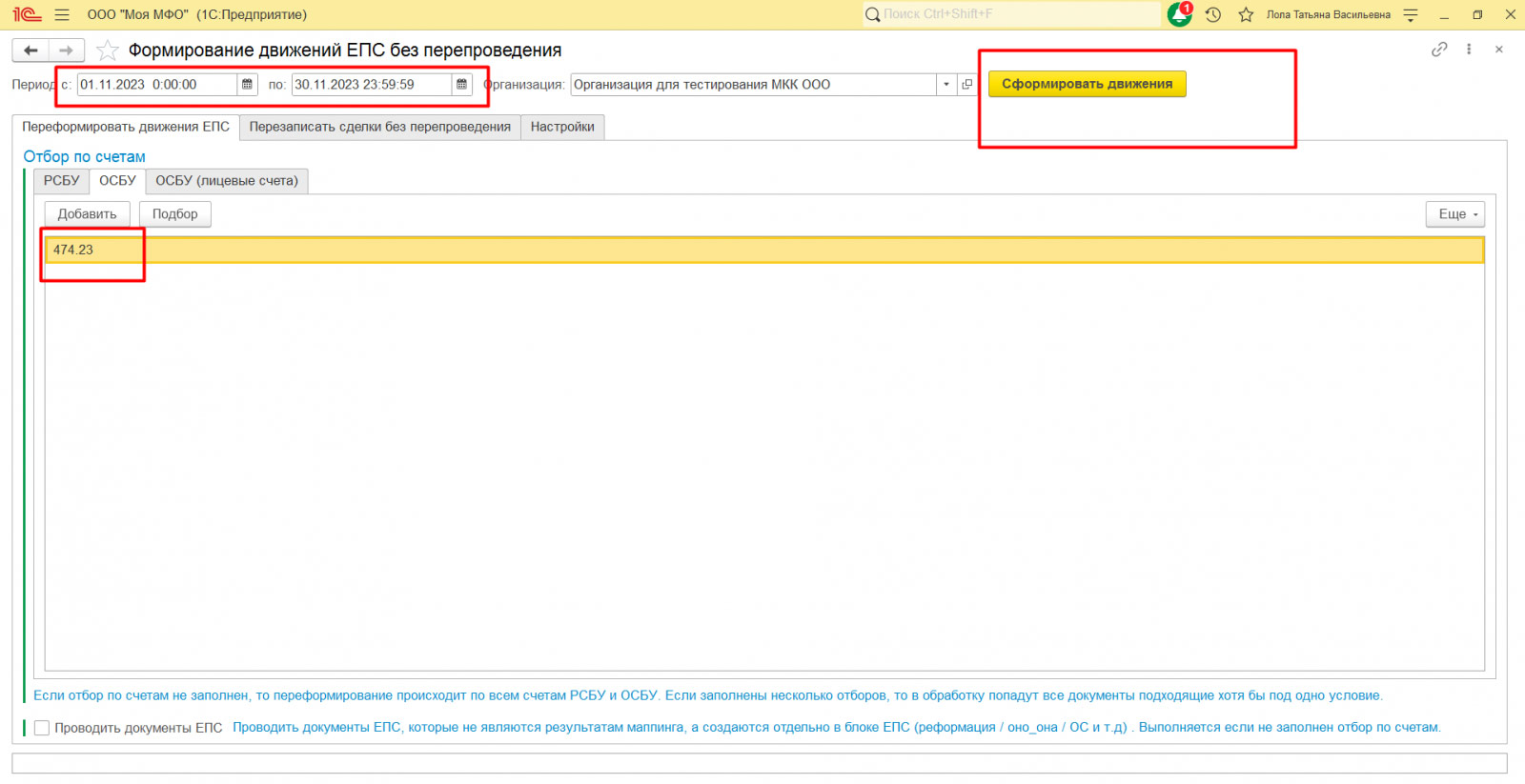
Task: Open favorites star in title bar
Action: [x=1246, y=14]
